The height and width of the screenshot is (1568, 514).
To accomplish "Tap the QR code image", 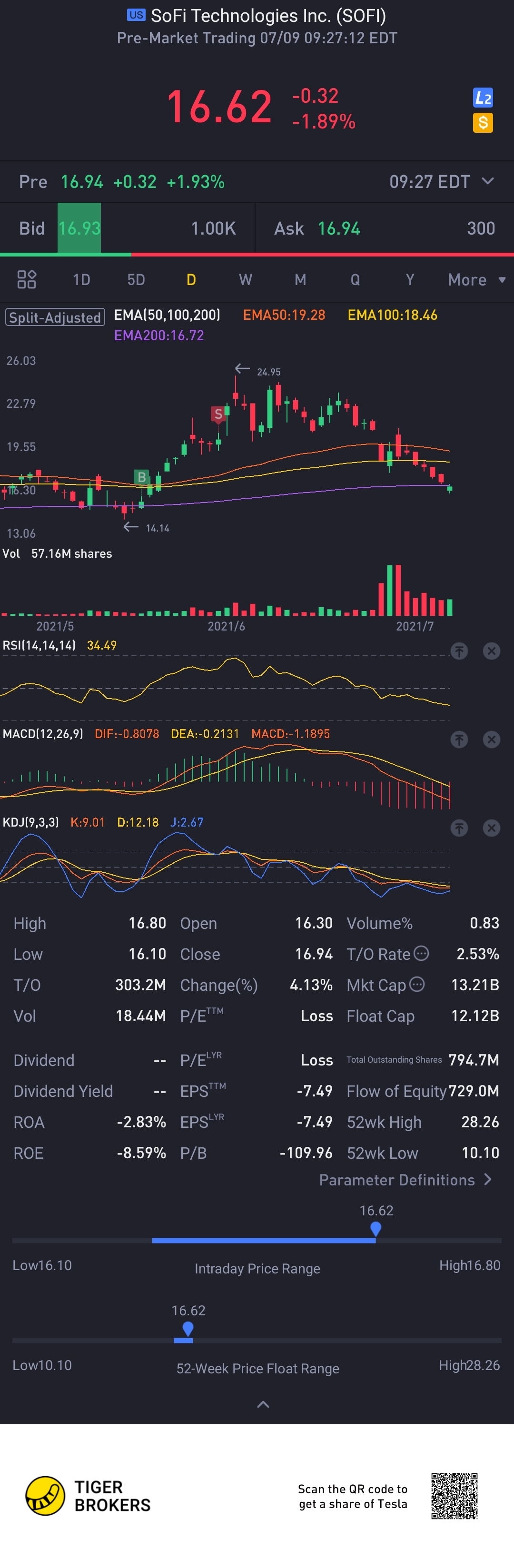I will pos(455,1496).
